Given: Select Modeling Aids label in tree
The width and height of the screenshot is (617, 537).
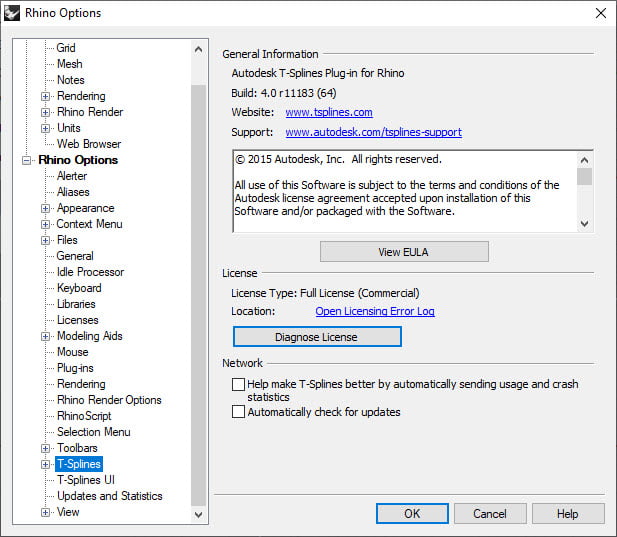Looking at the screenshot, I should click(x=90, y=336).
